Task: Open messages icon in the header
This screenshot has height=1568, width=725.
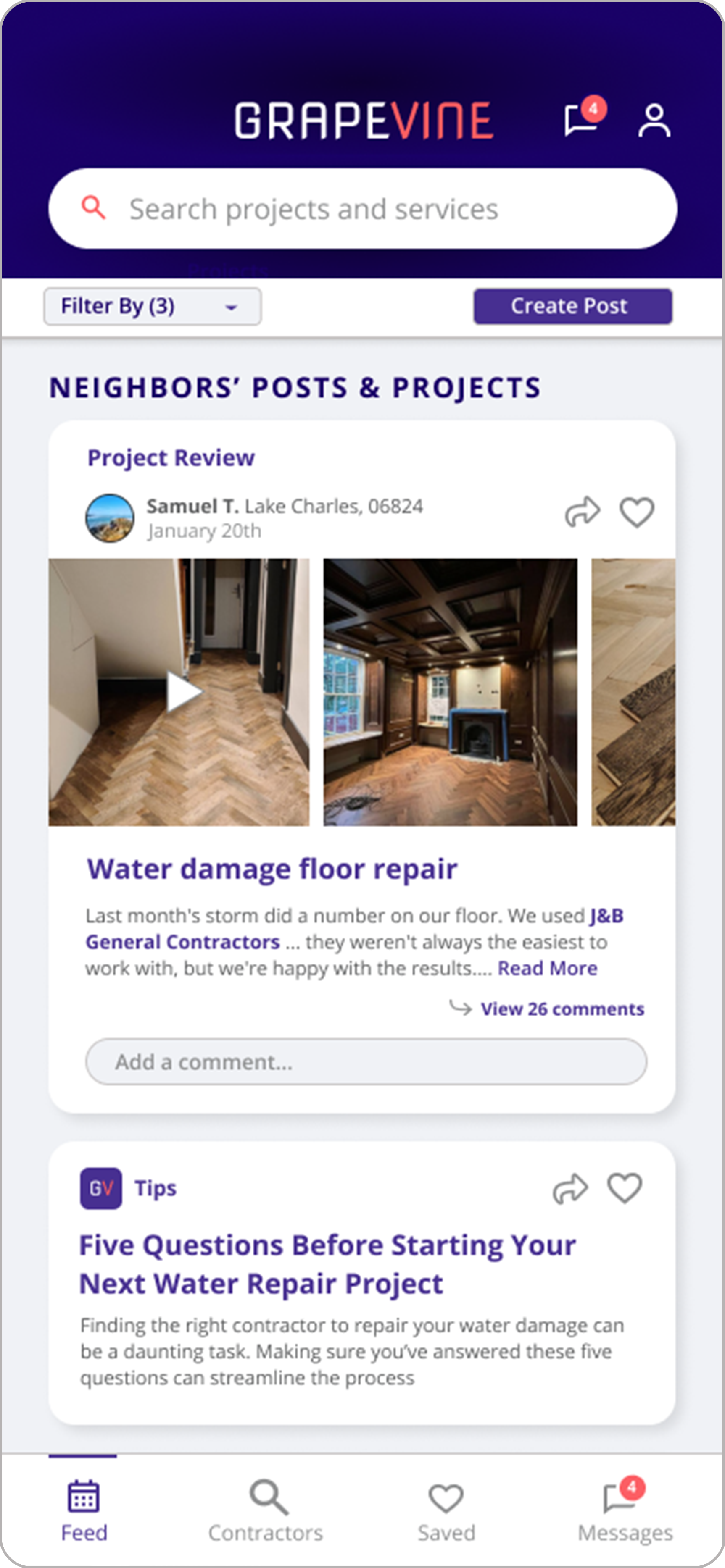Action: tap(583, 118)
